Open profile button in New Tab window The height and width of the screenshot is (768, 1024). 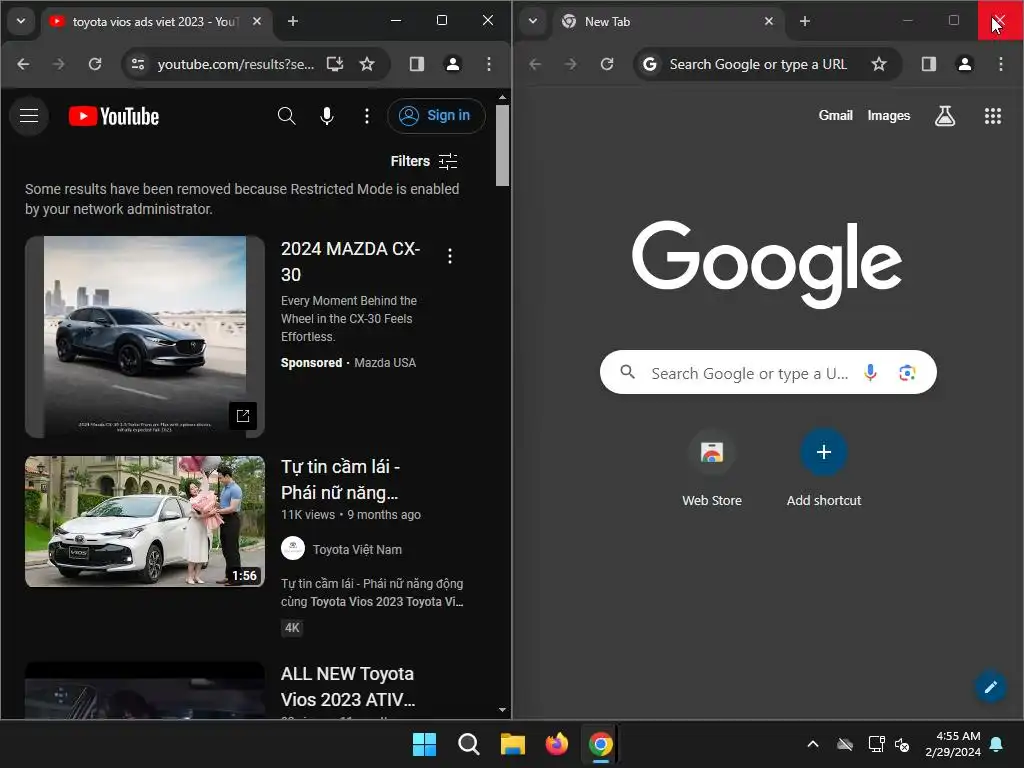pos(965,64)
